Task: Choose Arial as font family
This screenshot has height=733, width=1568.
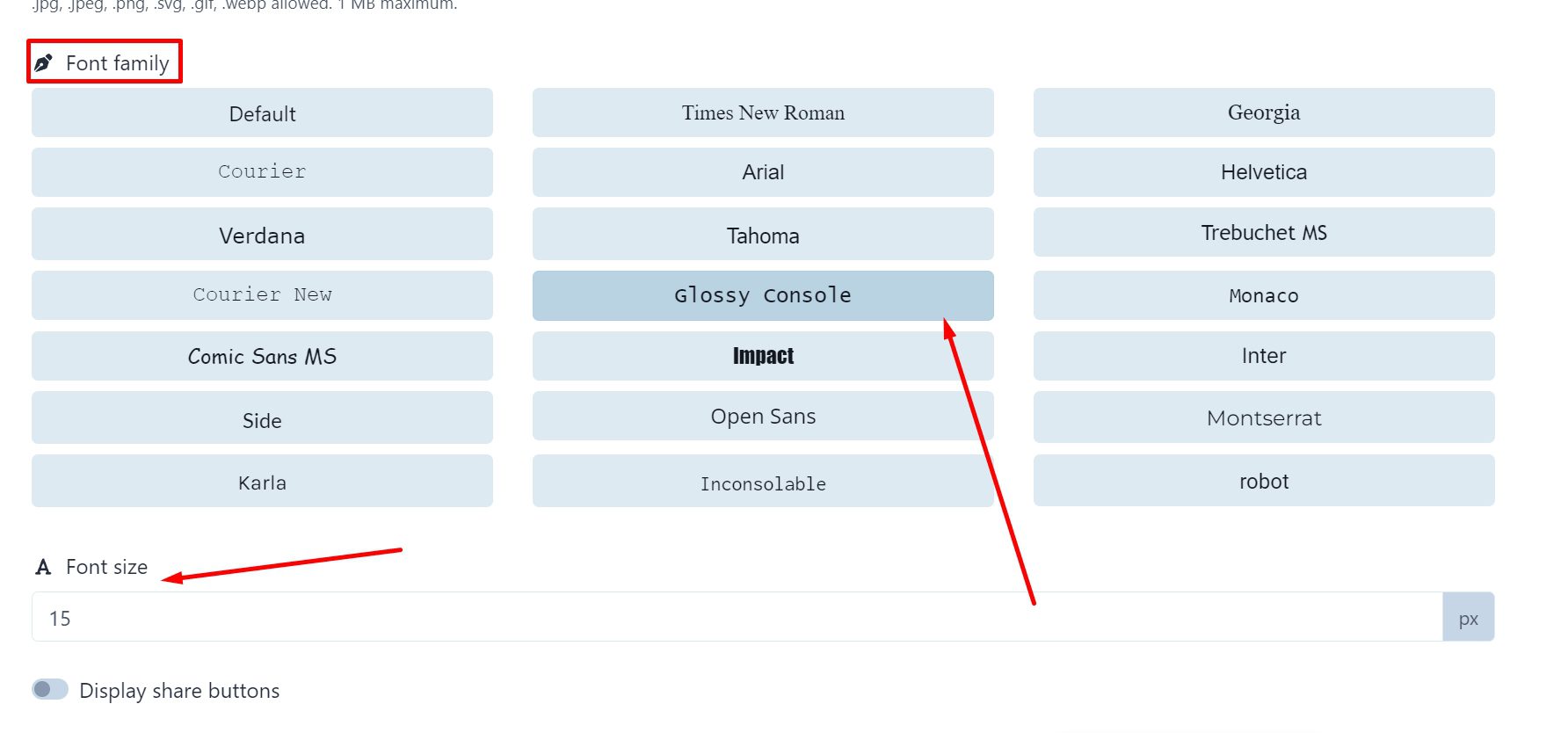Action: (x=763, y=172)
